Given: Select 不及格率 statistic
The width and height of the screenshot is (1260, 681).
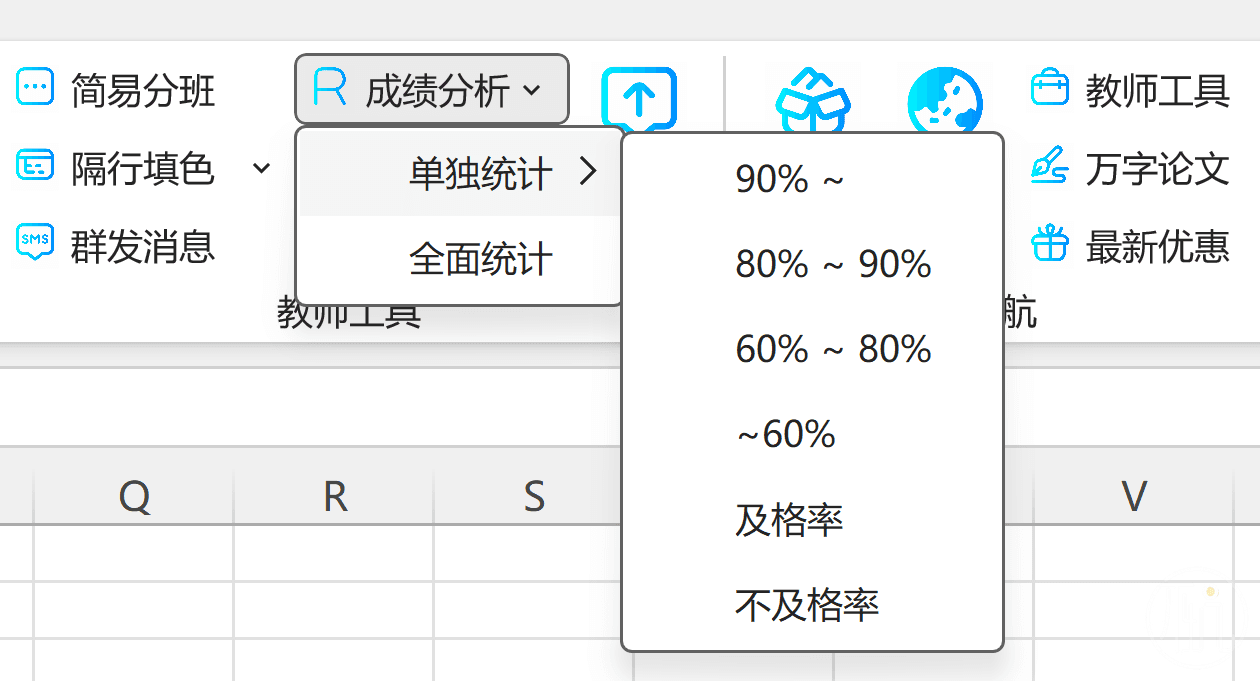Looking at the screenshot, I should tap(807, 604).
